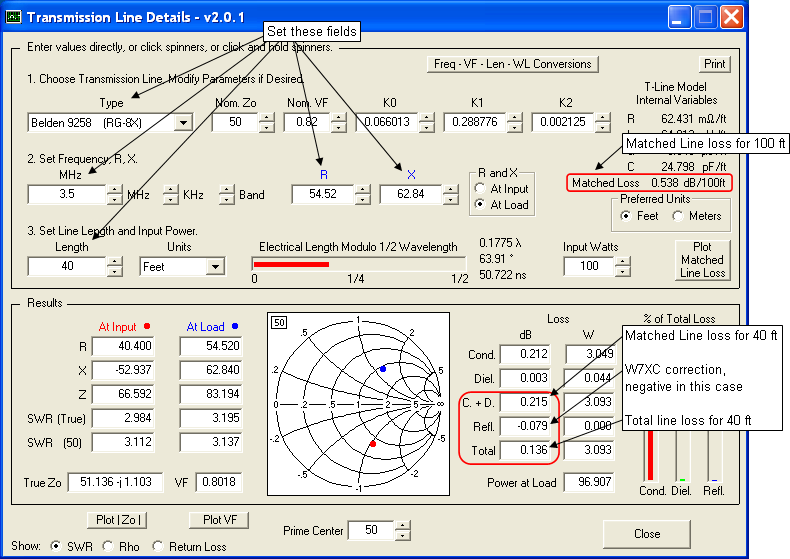
Task: Decrease the line Length spinner
Action: (115, 272)
